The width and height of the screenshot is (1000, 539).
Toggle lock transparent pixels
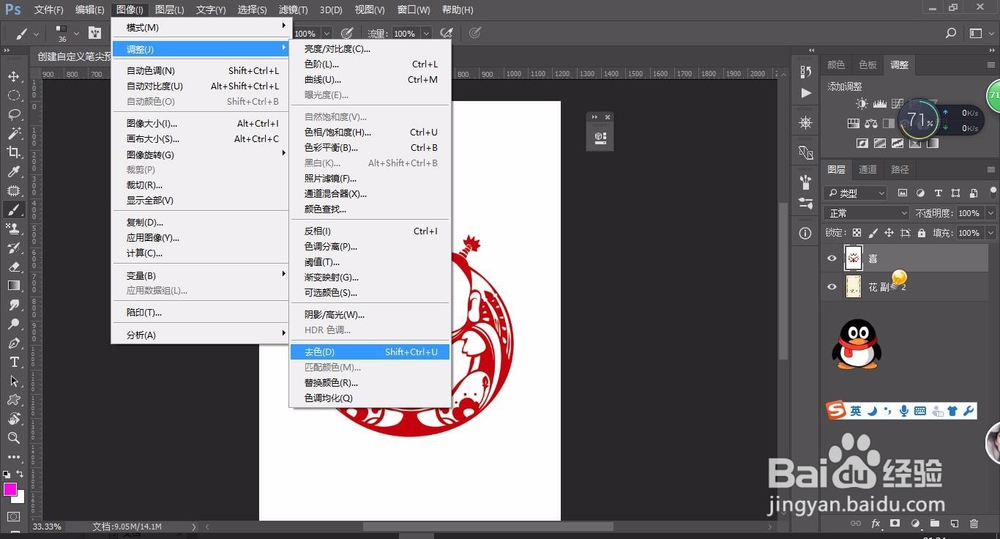point(857,233)
